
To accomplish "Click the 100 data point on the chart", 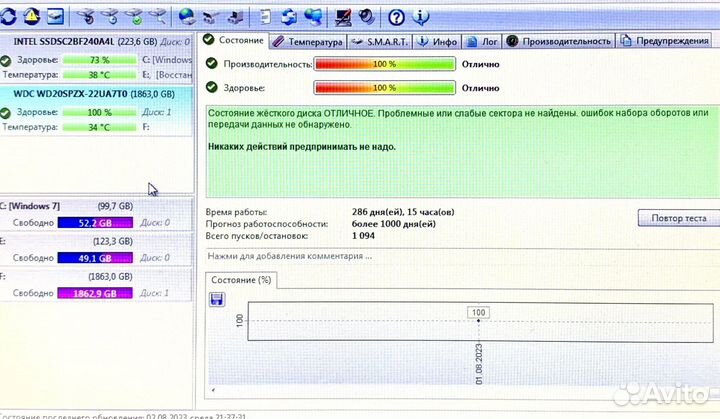I will [478, 320].
